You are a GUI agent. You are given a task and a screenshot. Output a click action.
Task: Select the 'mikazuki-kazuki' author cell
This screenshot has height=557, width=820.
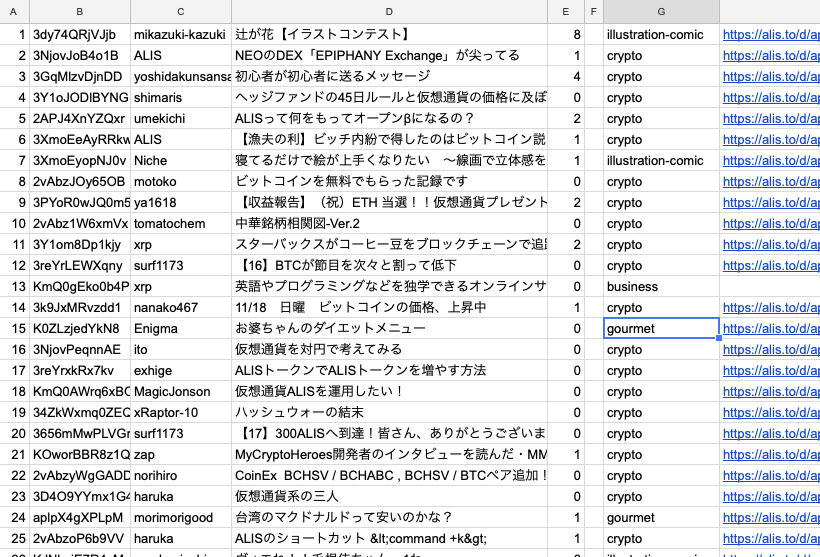click(x=180, y=34)
